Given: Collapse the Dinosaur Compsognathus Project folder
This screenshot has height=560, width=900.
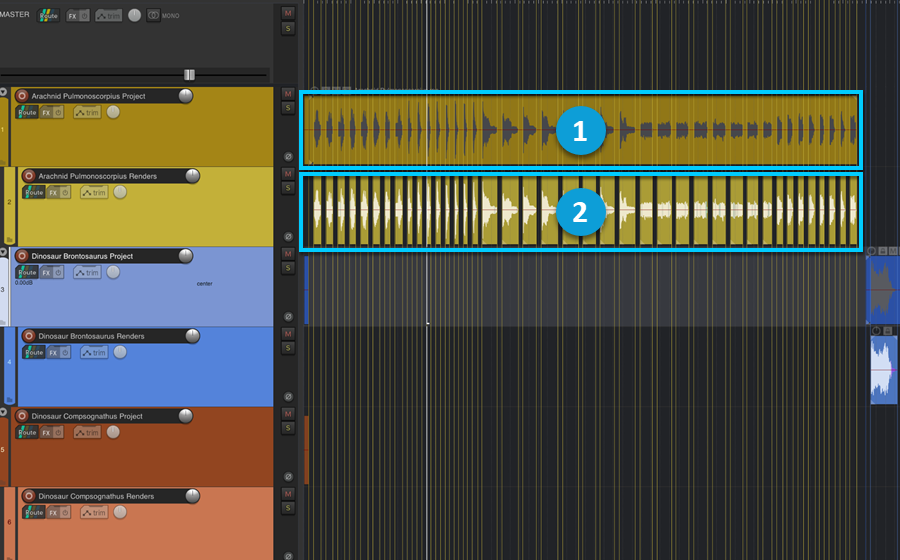Looking at the screenshot, I should [x=3, y=412].
